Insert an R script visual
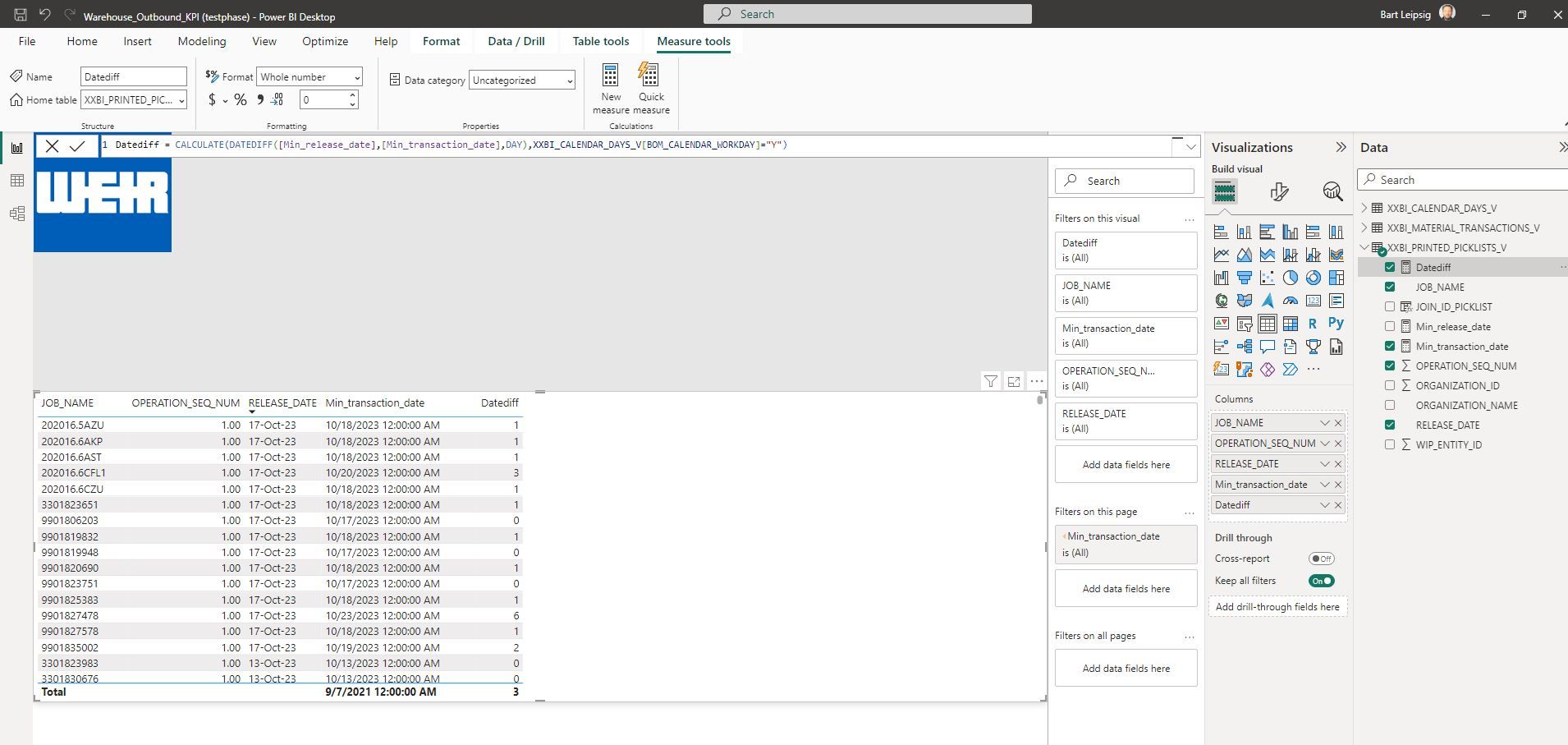The width and height of the screenshot is (1568, 745). coord(1314,324)
